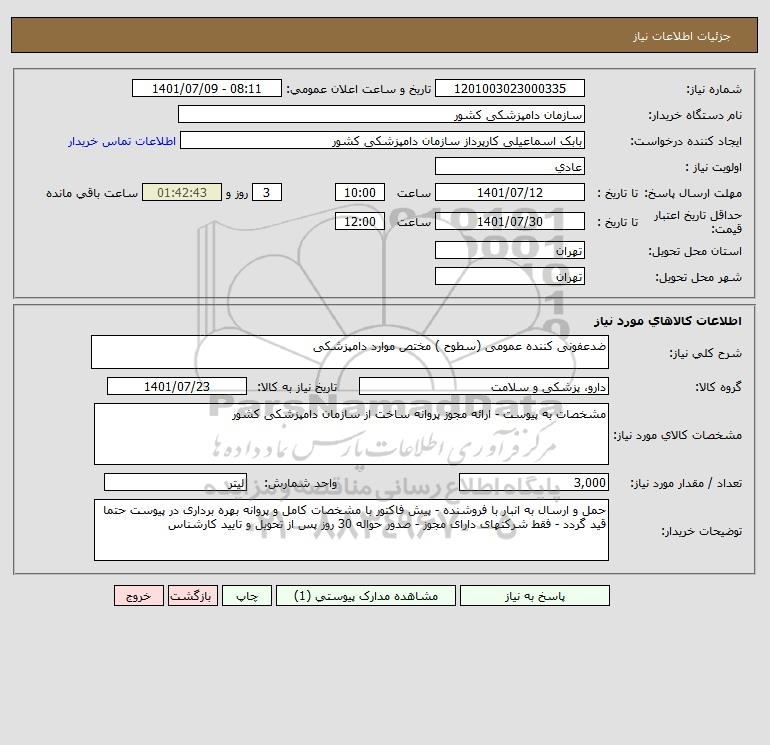Click delivery province field تهران
This screenshot has height=745, width=770.
pyautogui.click(x=510, y=250)
